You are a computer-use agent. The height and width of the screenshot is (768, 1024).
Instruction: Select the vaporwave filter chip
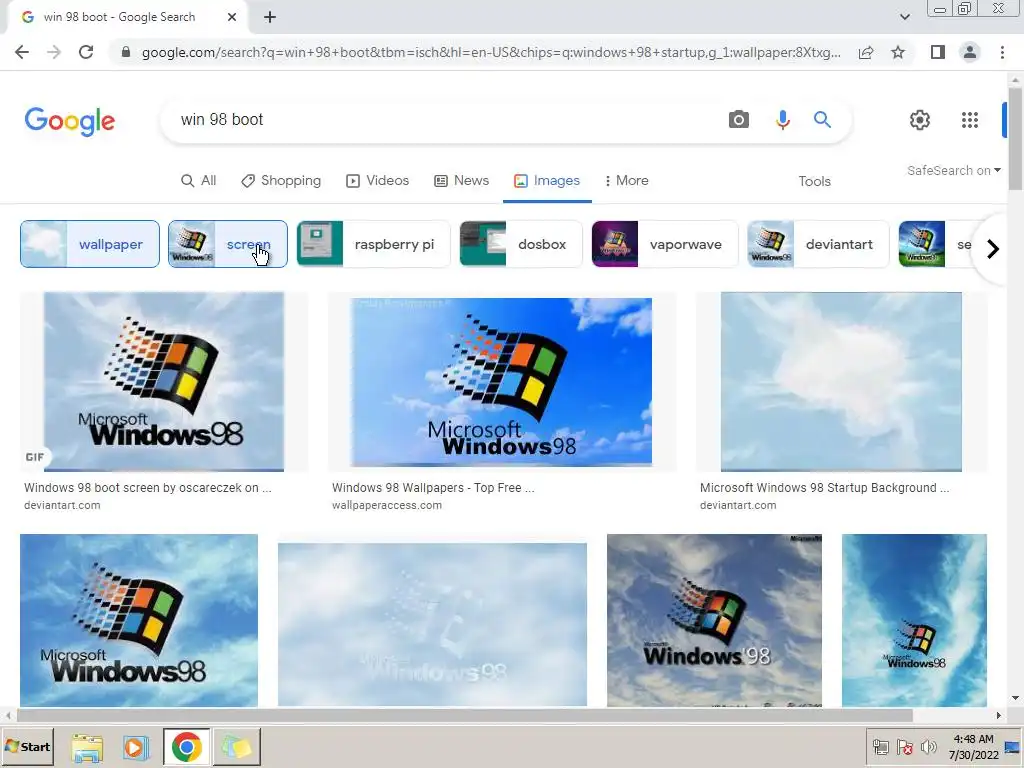coord(665,244)
